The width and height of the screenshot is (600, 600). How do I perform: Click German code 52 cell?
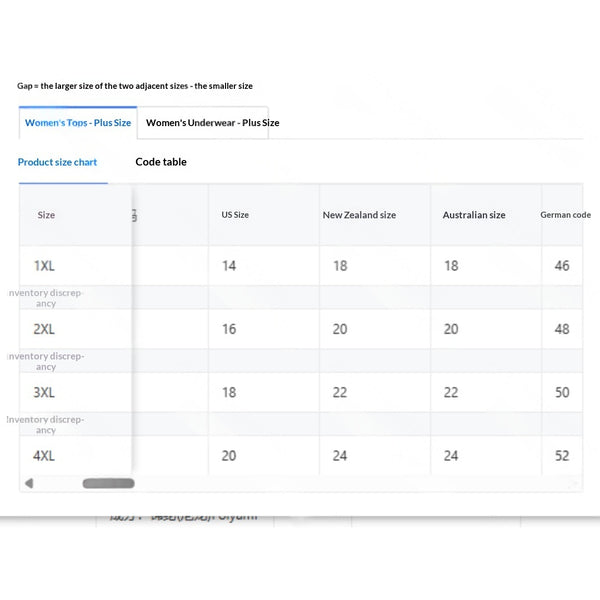562,455
